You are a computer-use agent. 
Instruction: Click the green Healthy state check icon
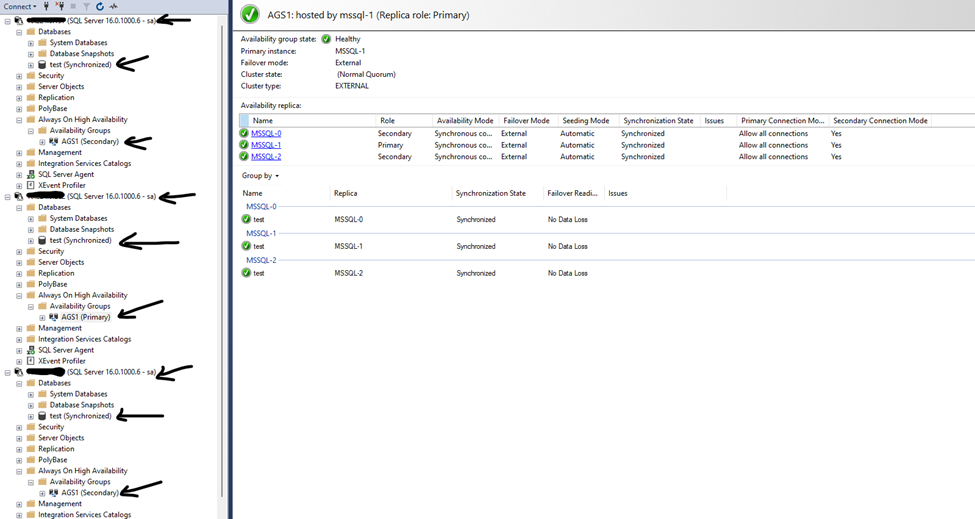(x=326, y=39)
